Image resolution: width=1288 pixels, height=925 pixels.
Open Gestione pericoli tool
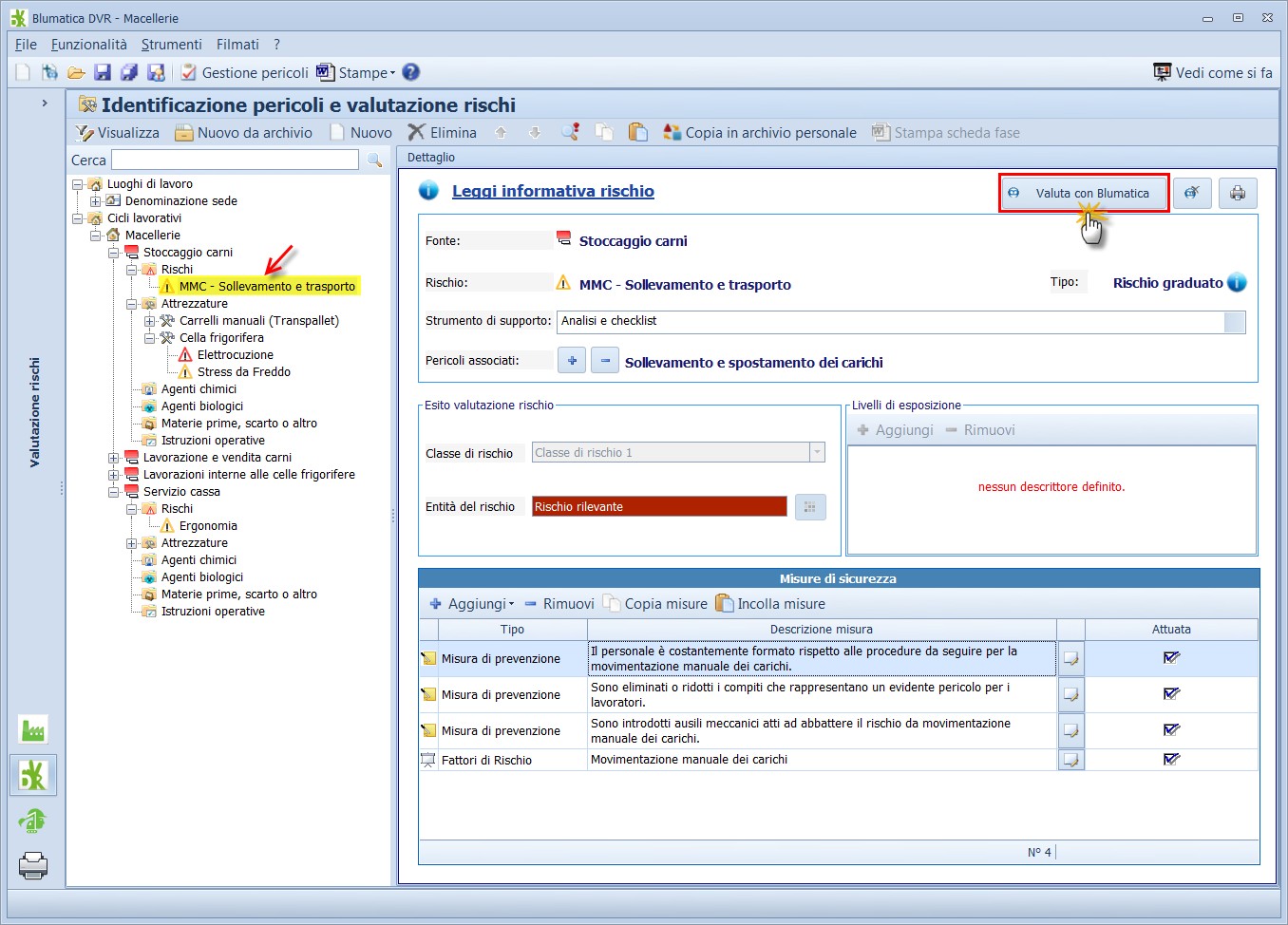pyautogui.click(x=245, y=72)
